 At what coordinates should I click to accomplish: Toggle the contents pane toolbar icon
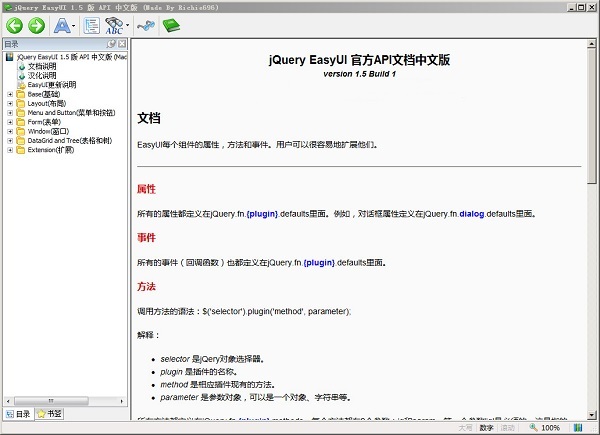91,26
